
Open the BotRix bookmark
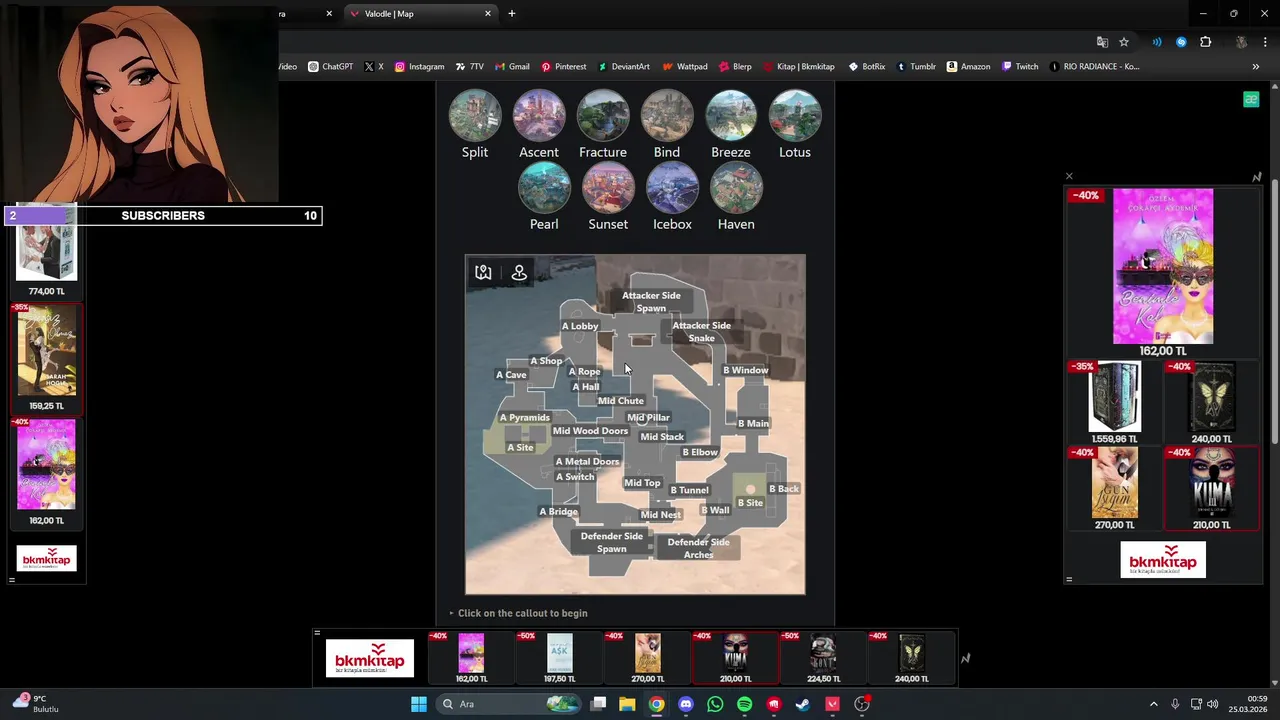867,66
